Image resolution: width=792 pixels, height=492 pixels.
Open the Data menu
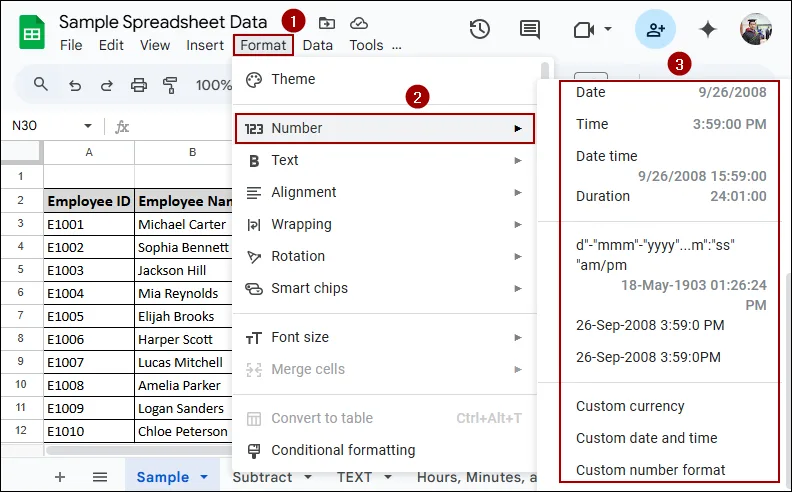coord(317,45)
